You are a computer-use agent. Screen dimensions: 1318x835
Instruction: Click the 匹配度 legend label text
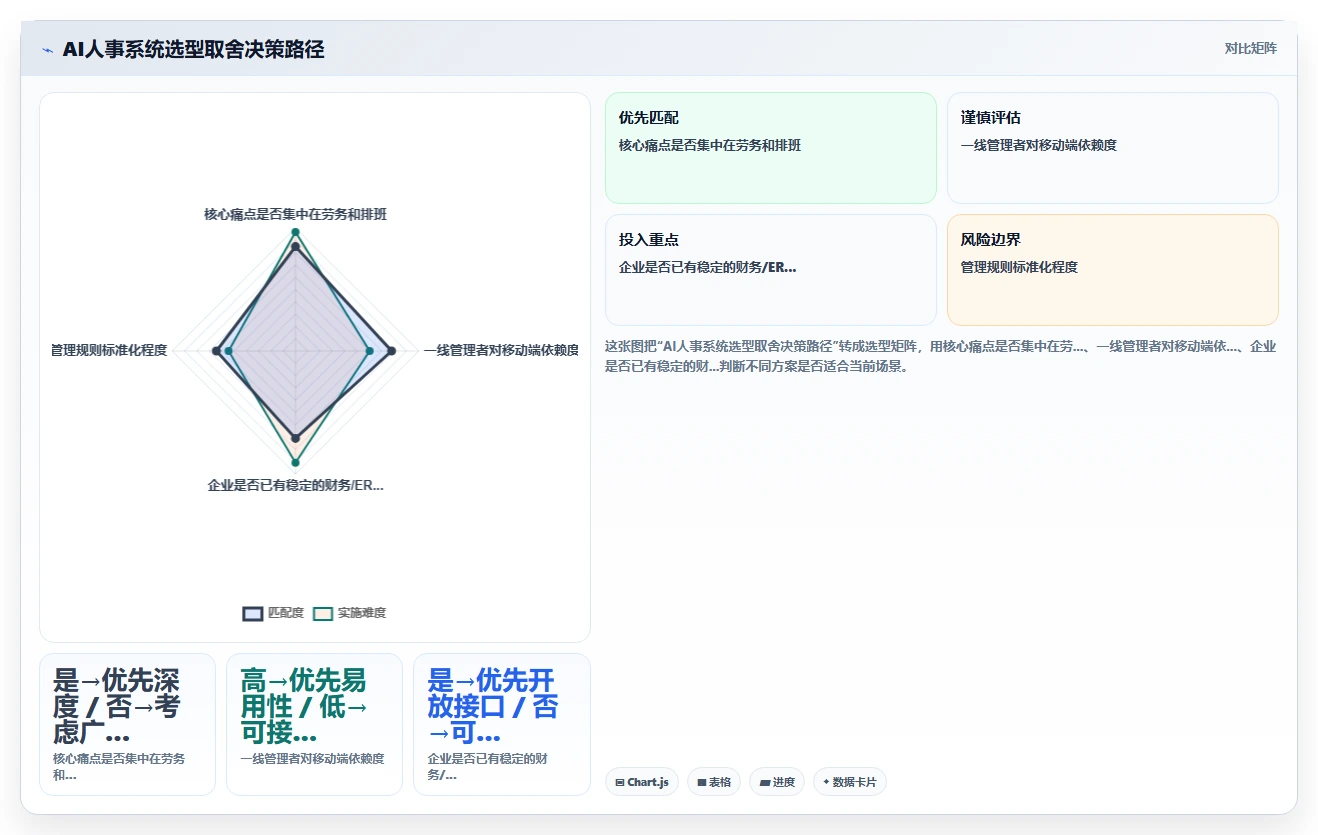(286, 613)
